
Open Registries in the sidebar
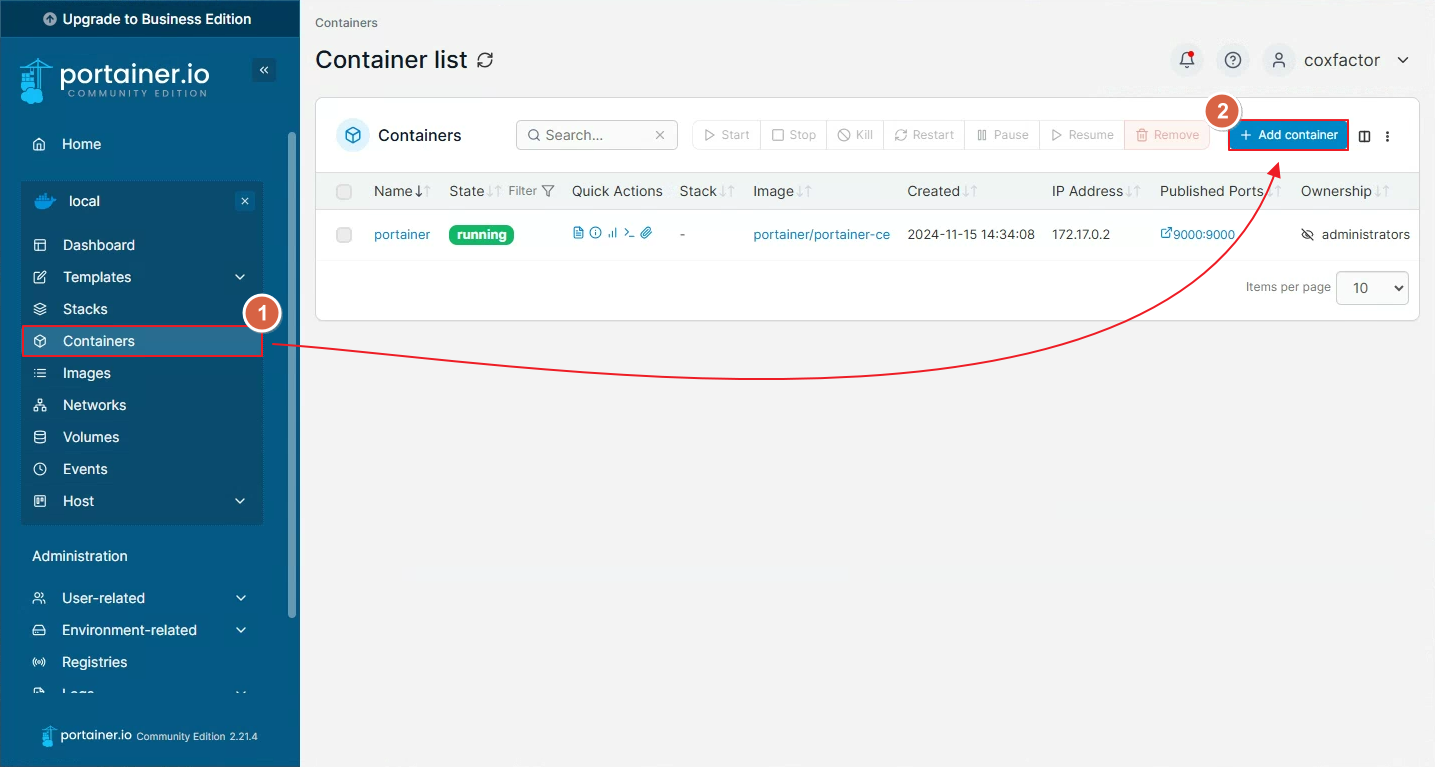(141, 662)
